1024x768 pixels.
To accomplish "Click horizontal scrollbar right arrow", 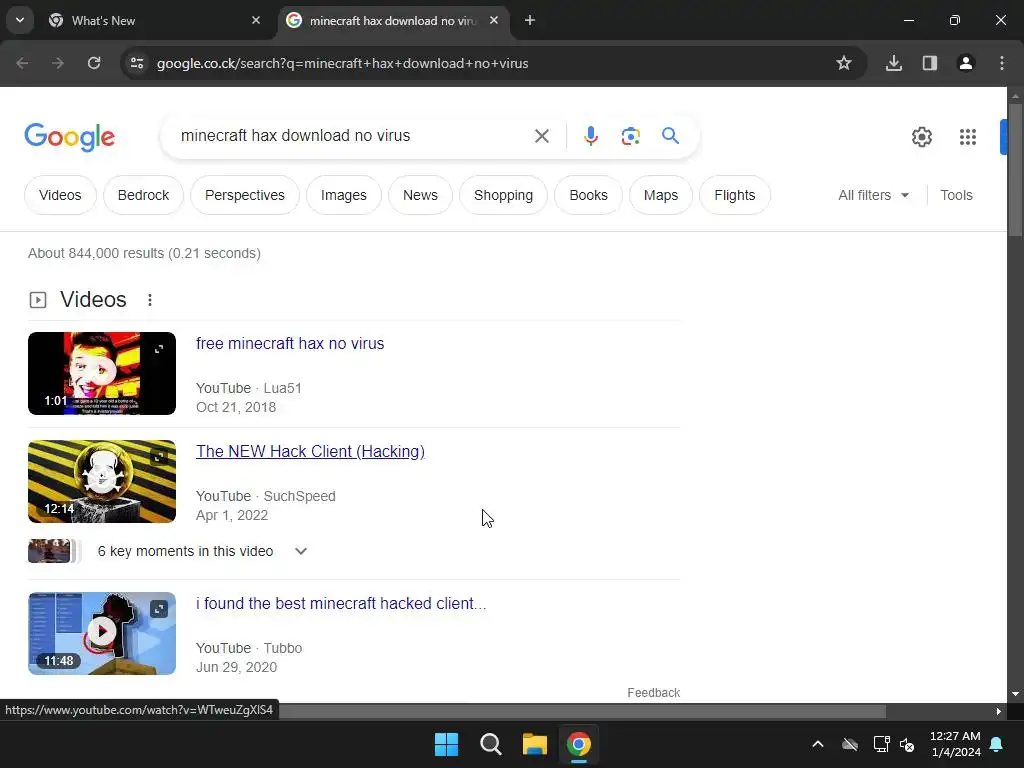I will (x=999, y=711).
